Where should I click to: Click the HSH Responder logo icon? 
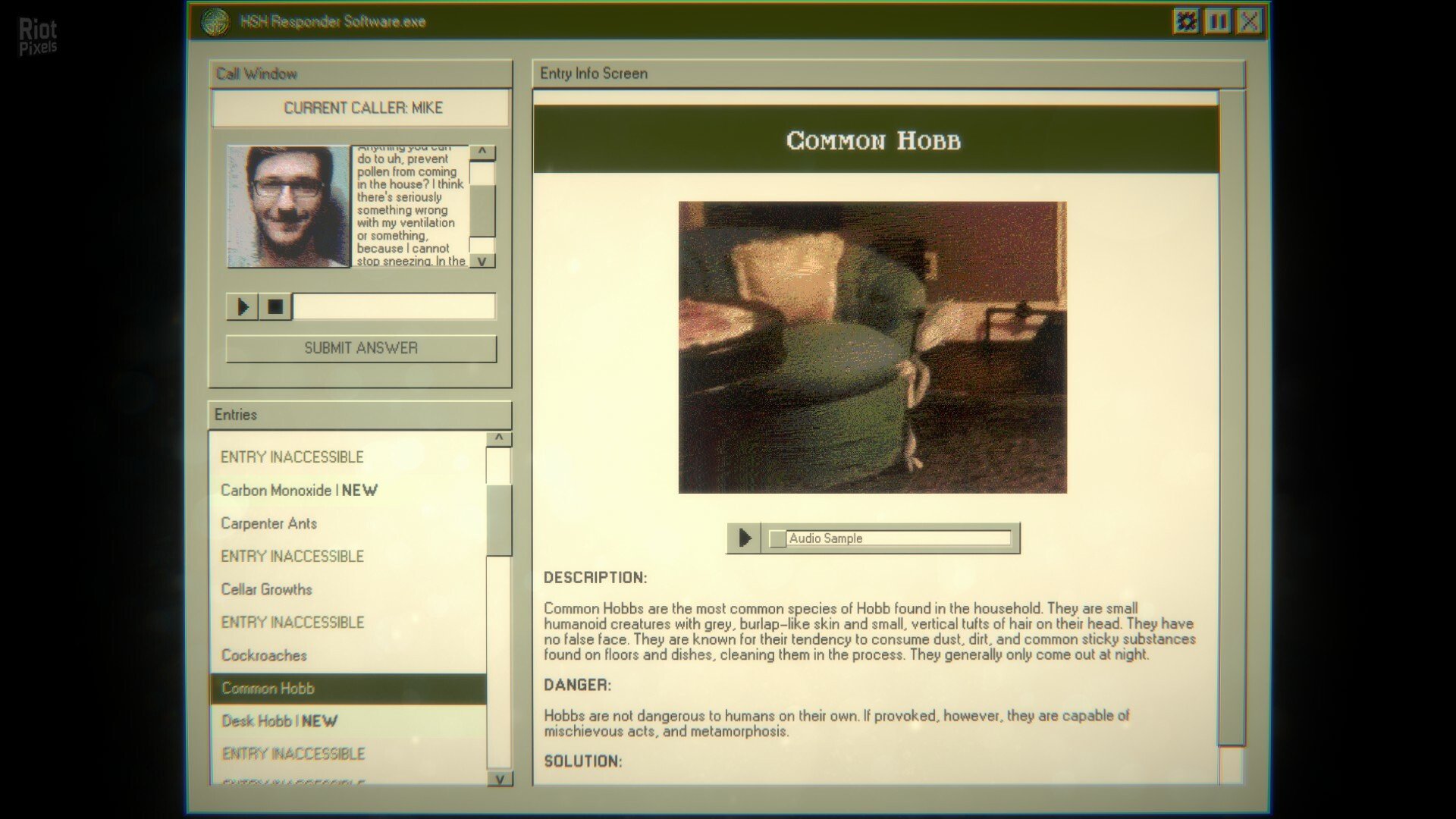(218, 20)
